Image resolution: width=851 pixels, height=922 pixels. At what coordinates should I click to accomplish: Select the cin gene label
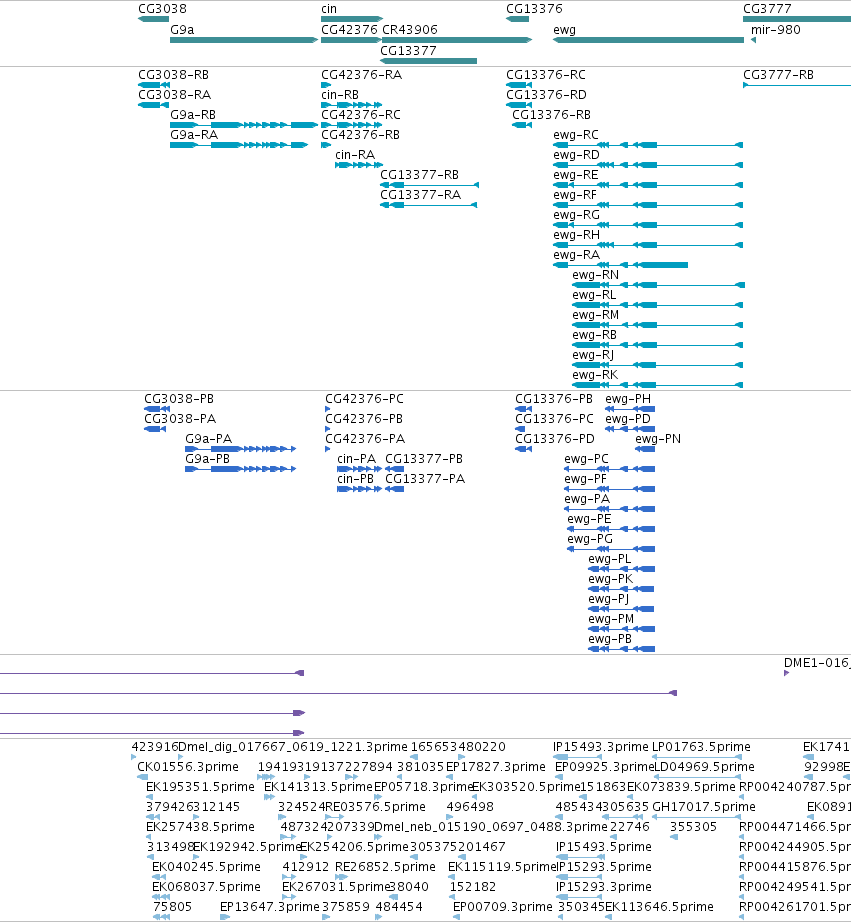point(329,9)
